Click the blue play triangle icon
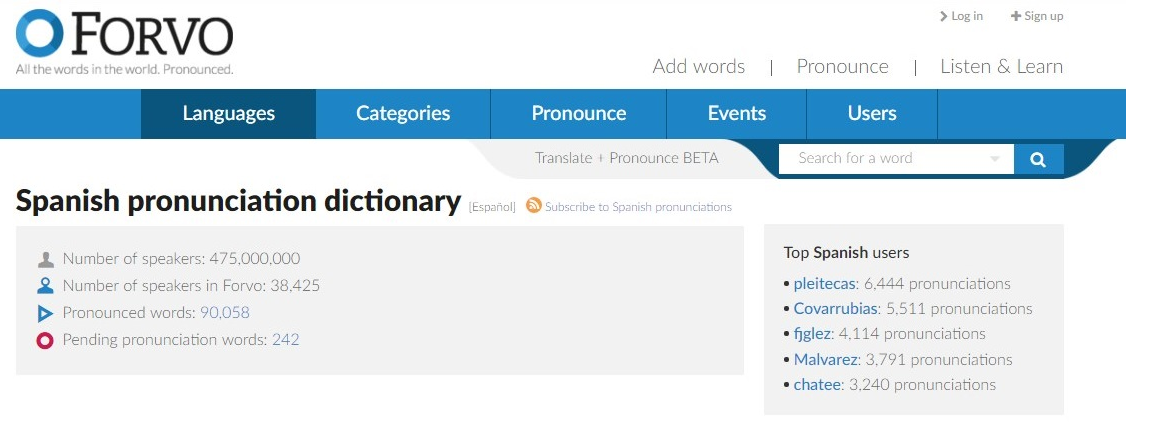This screenshot has height=447, width=1166. tap(45, 314)
